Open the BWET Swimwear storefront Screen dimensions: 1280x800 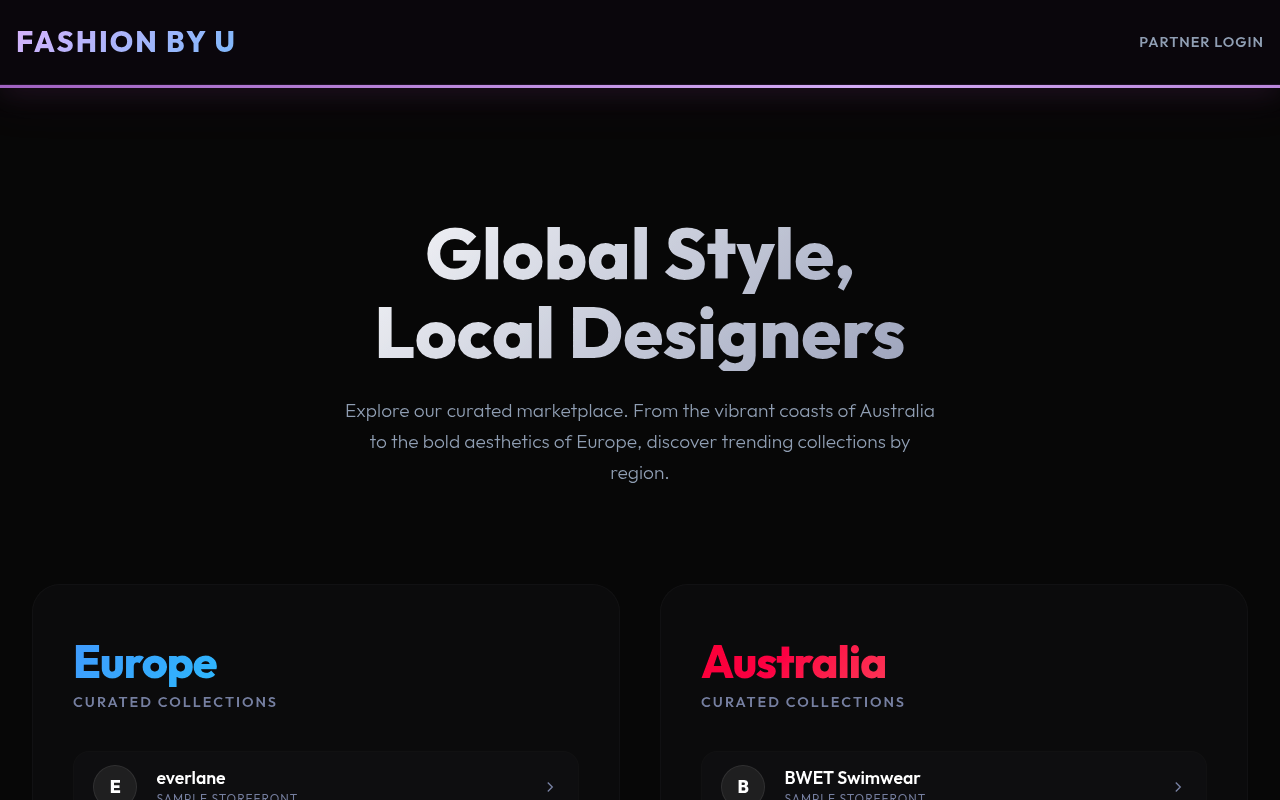pos(954,776)
